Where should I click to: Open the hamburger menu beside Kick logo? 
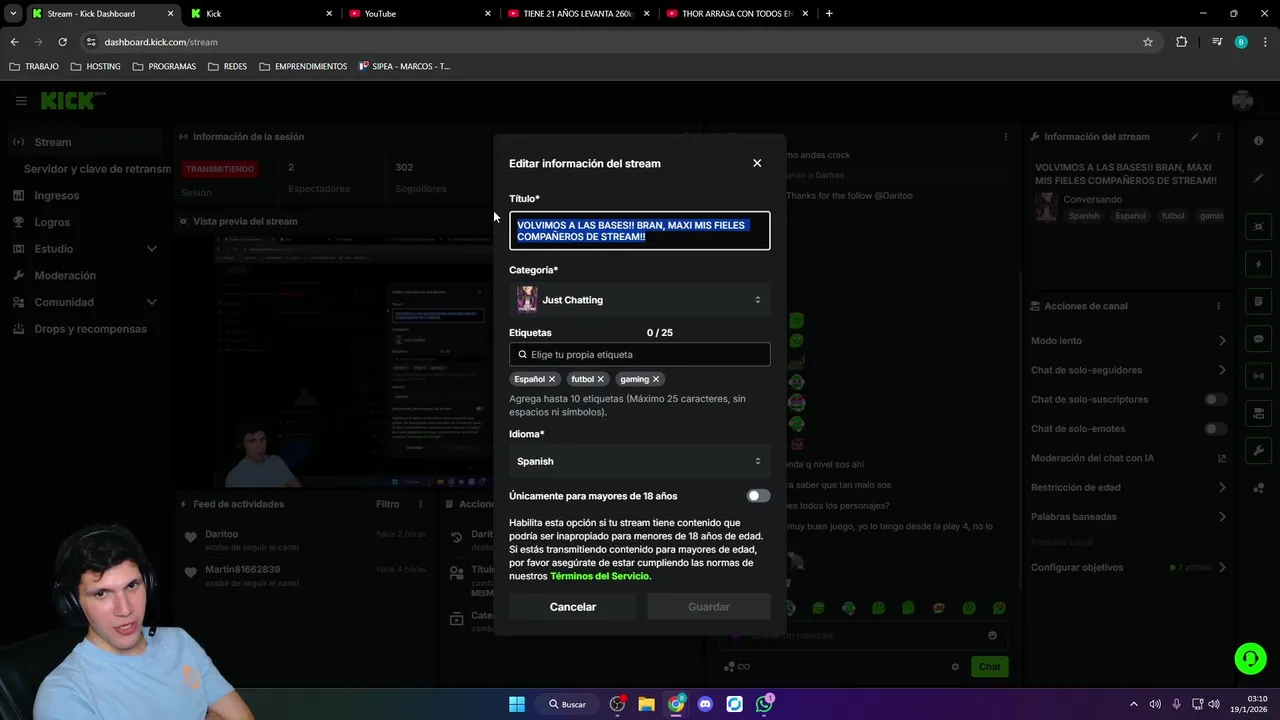pos(21,100)
